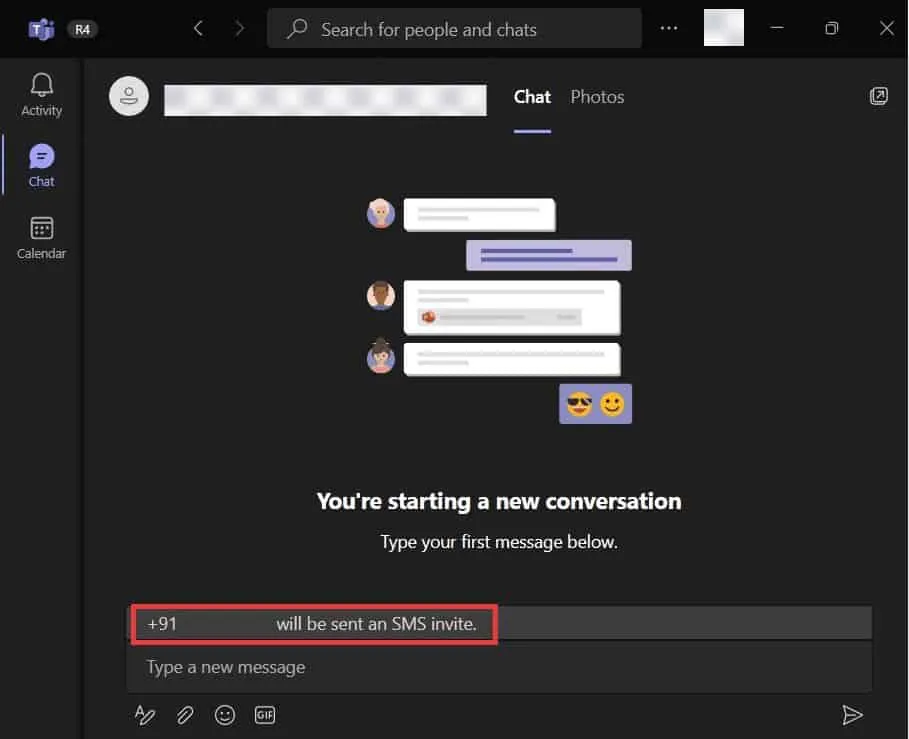Click the Teams logo icon
The width and height of the screenshot is (909, 739).
coord(41,29)
